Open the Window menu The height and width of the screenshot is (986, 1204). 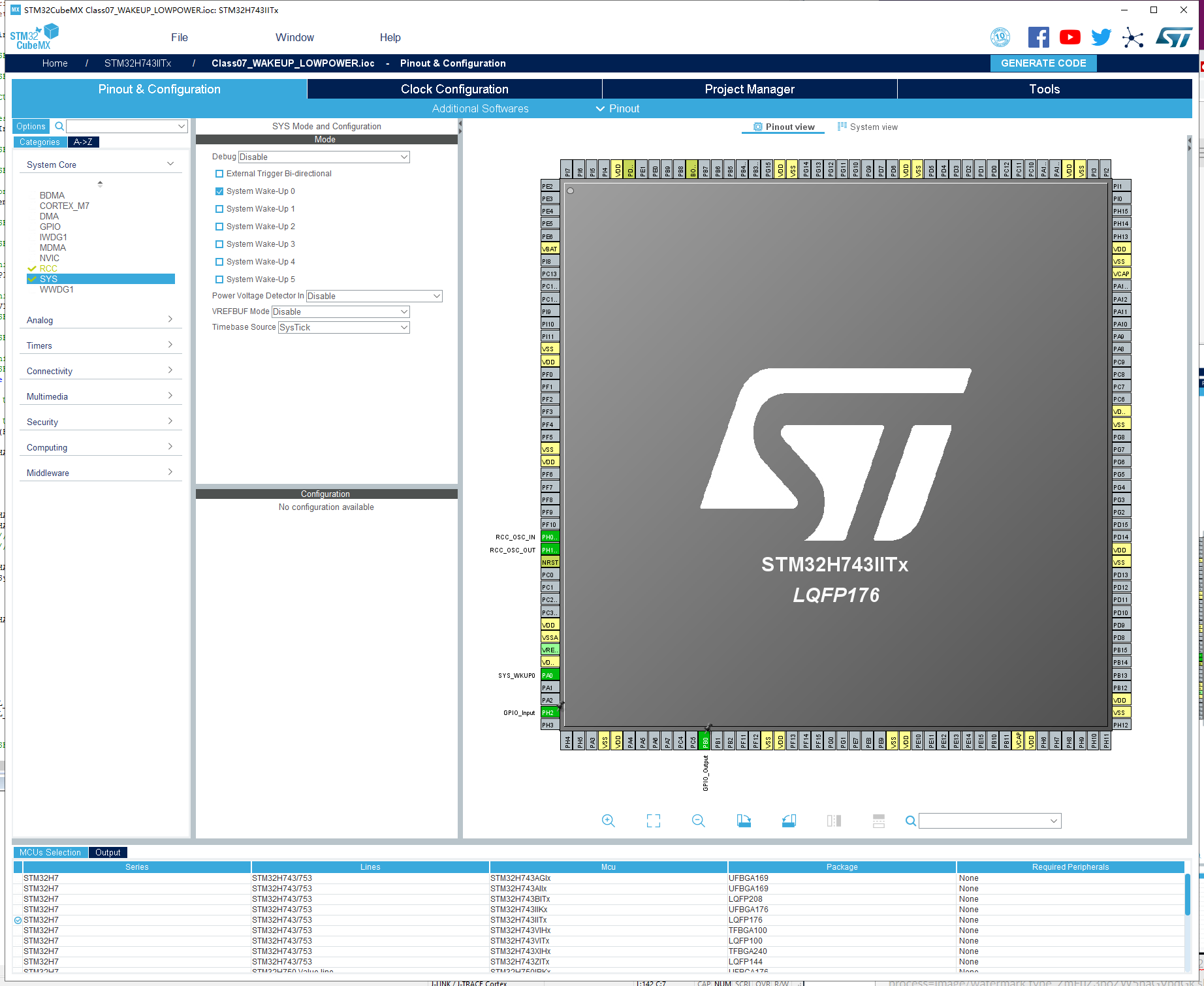pyautogui.click(x=294, y=37)
